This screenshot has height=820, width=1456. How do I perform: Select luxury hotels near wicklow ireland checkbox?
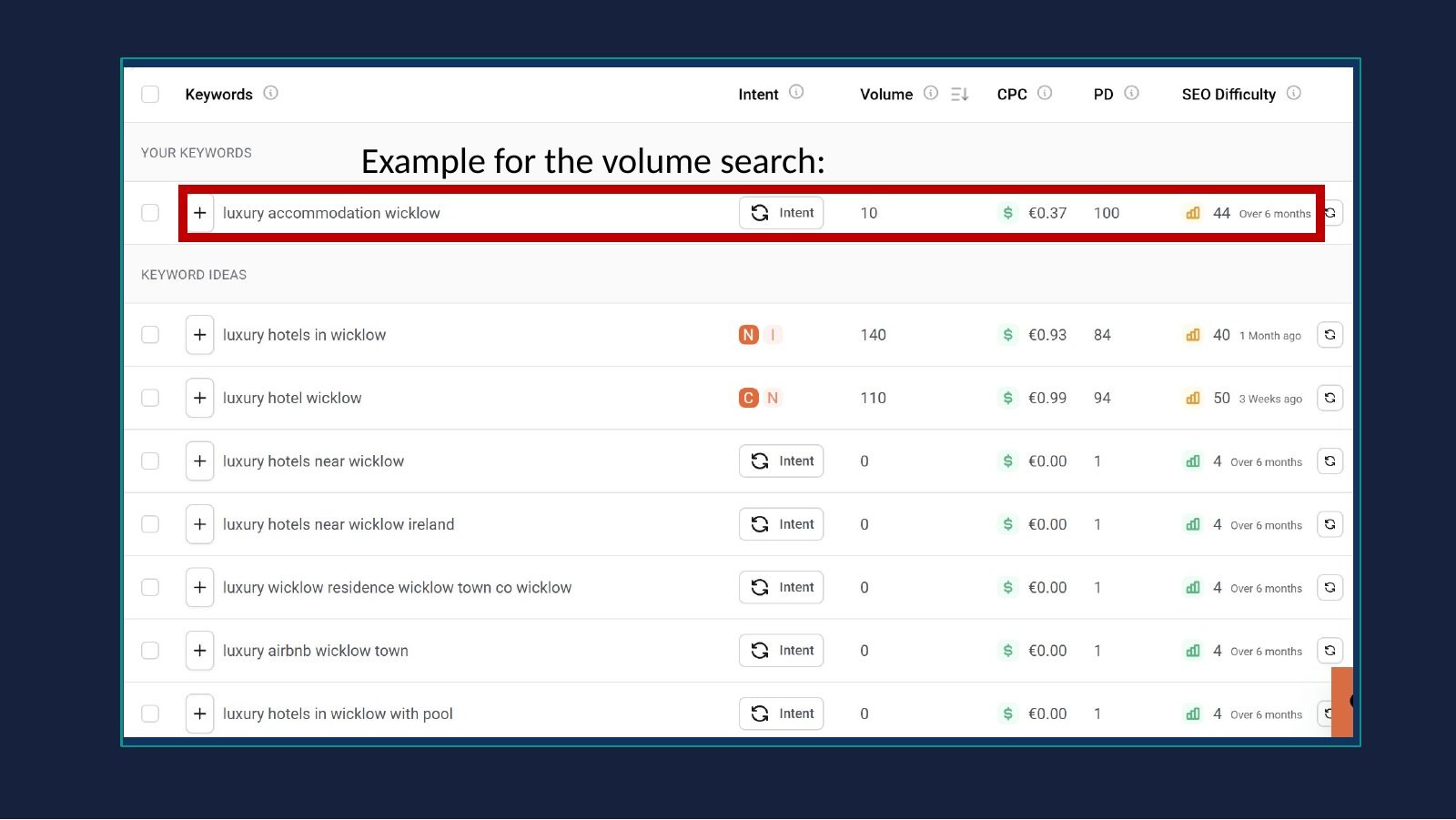150,524
